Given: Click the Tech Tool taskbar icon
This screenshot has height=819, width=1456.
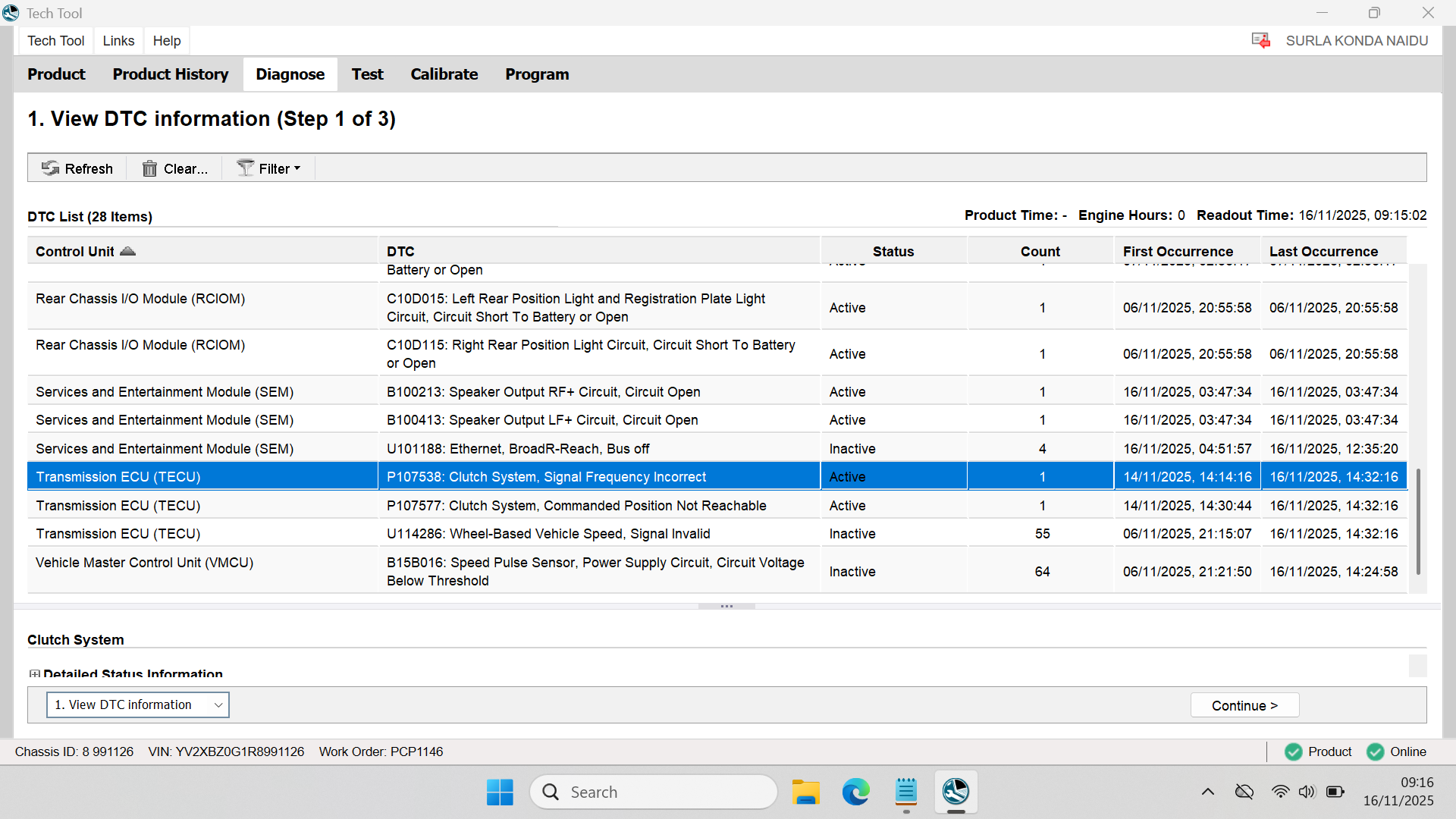Looking at the screenshot, I should [956, 792].
